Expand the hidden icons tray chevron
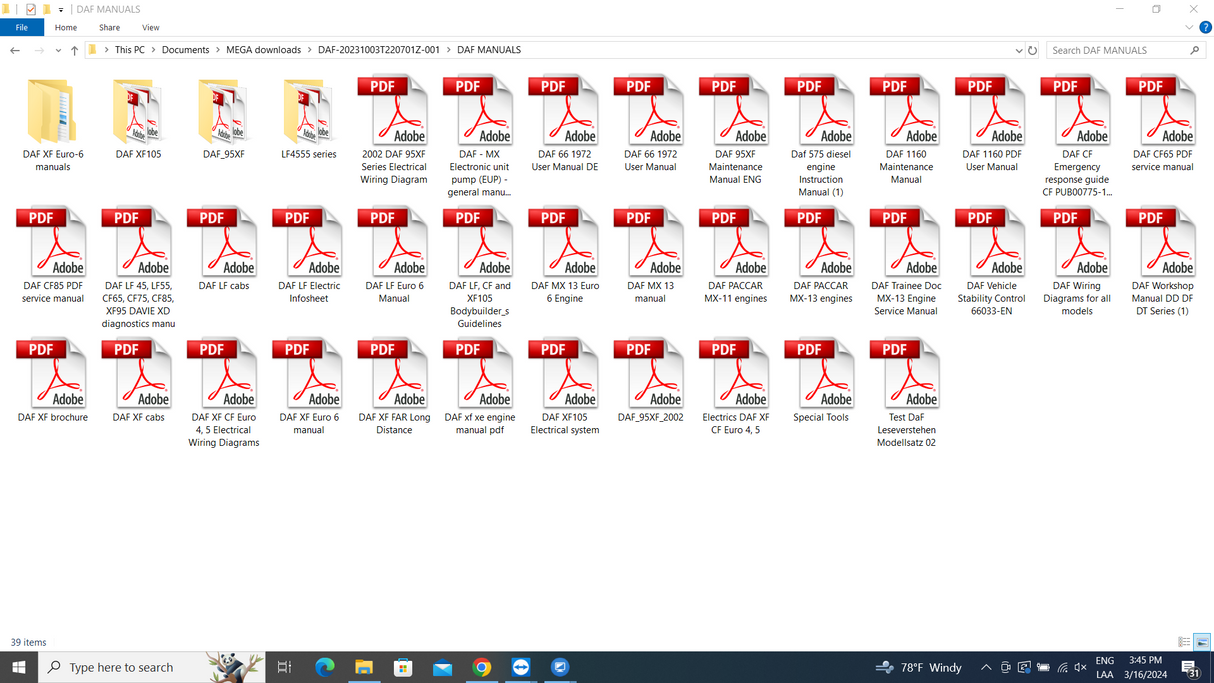This screenshot has width=1214, height=683. point(985,667)
